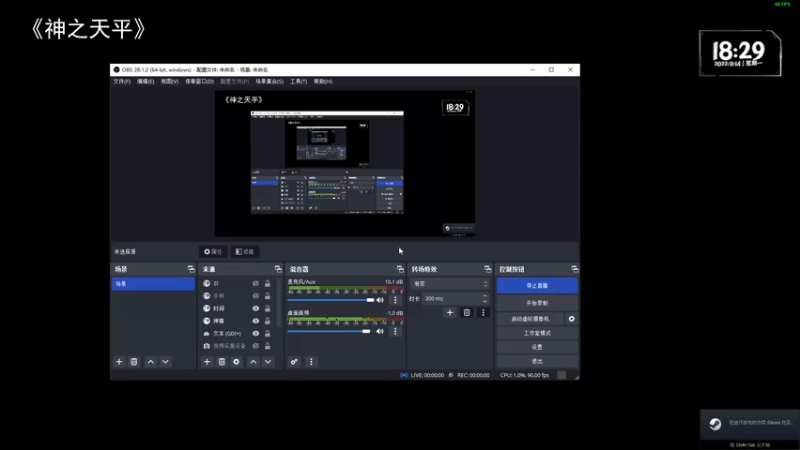Open the three-dot options for 桌面音频
Screen dimensions: 800x450
[x=395, y=331]
